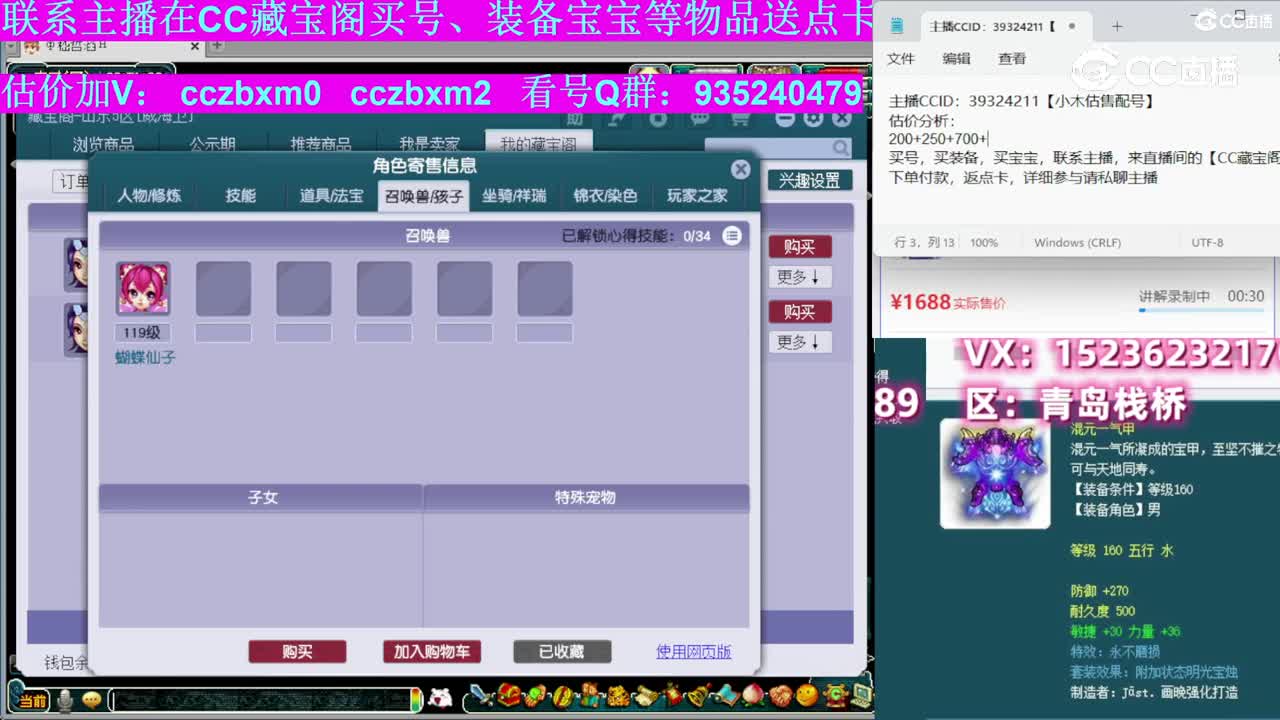Open the red treasure chest icon
1280x720 pixels.
point(509,695)
